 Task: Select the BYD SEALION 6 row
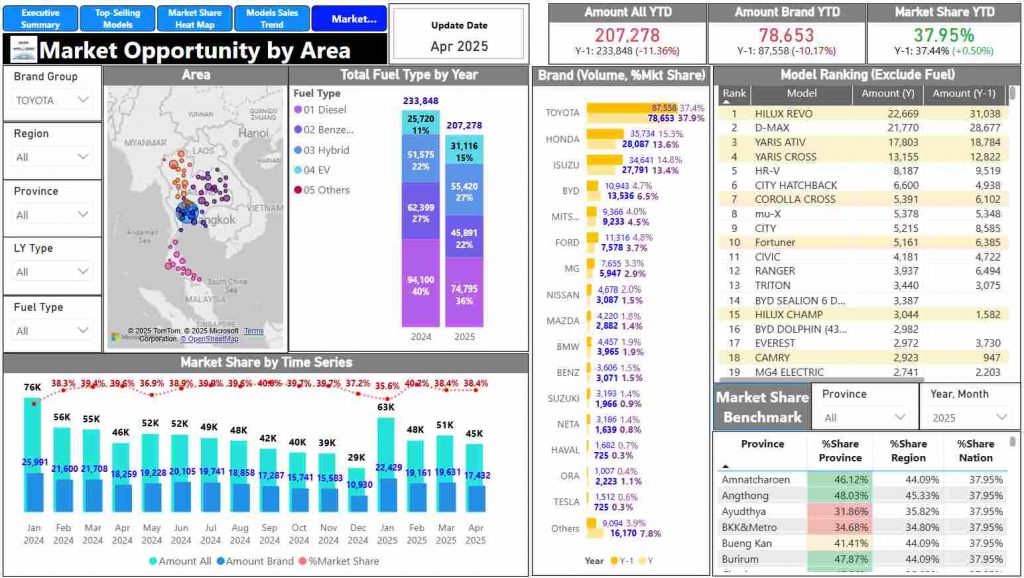[x=862, y=300]
